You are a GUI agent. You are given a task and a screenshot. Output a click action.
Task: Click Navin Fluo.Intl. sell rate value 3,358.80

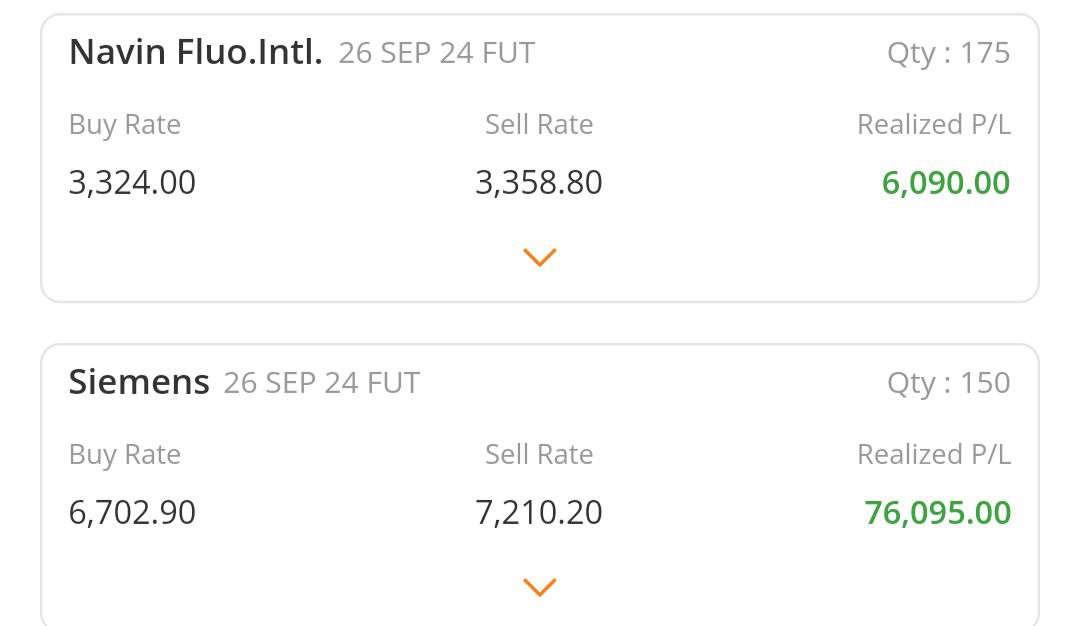pos(539,183)
